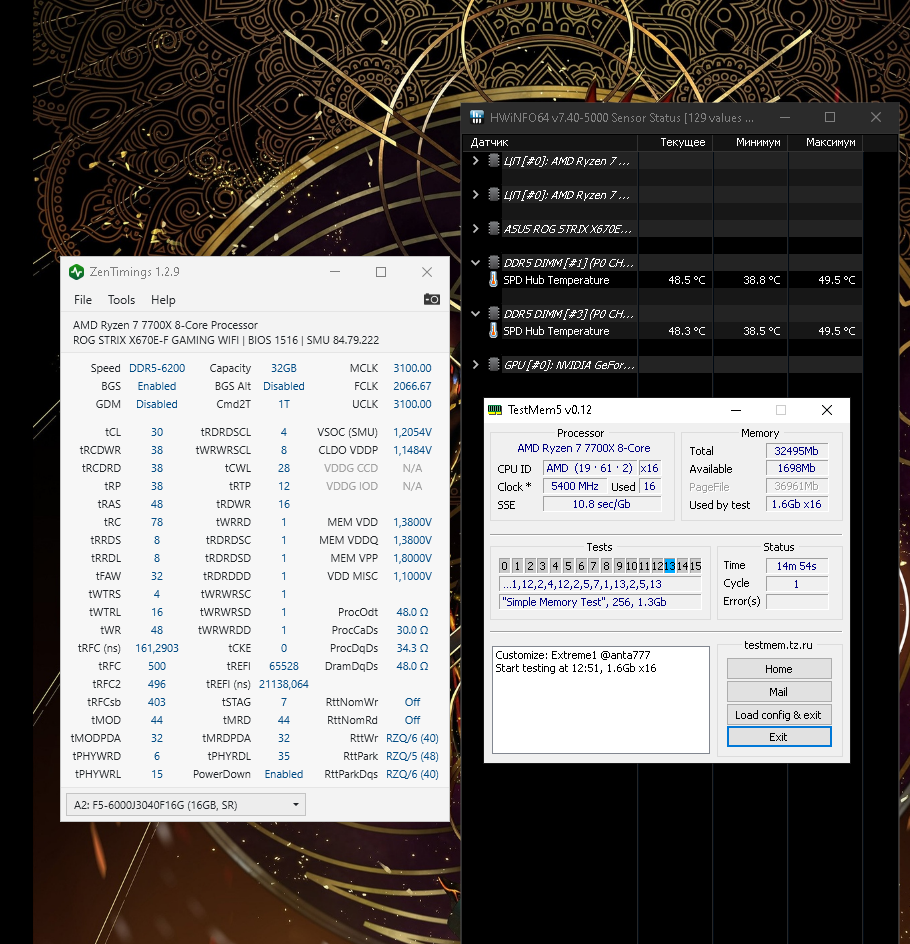Click the Exit button in TestMem5
The height and width of the screenshot is (944, 910).
(x=779, y=737)
